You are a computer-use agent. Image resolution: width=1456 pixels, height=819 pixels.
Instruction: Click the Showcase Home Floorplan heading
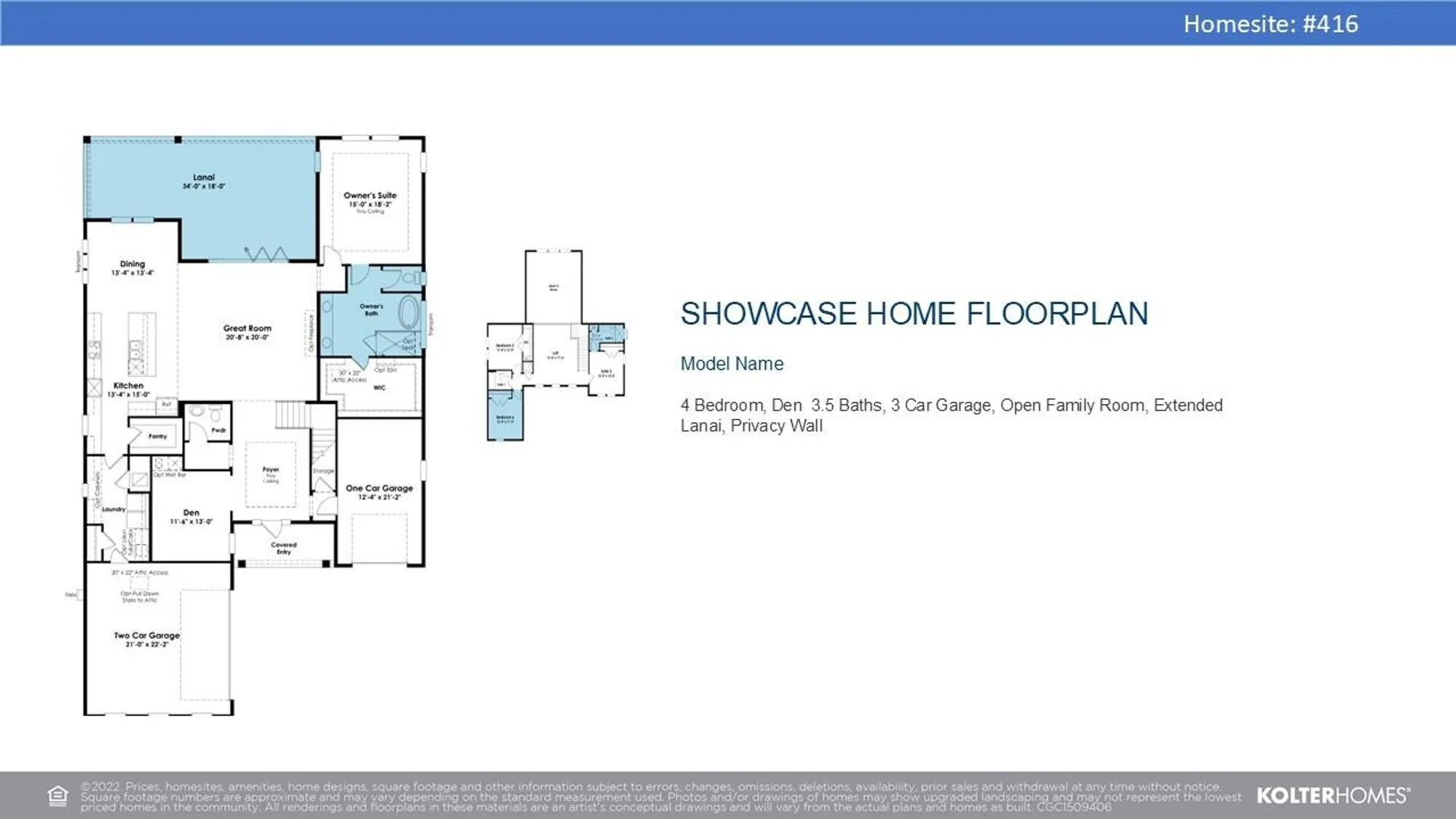click(x=914, y=314)
